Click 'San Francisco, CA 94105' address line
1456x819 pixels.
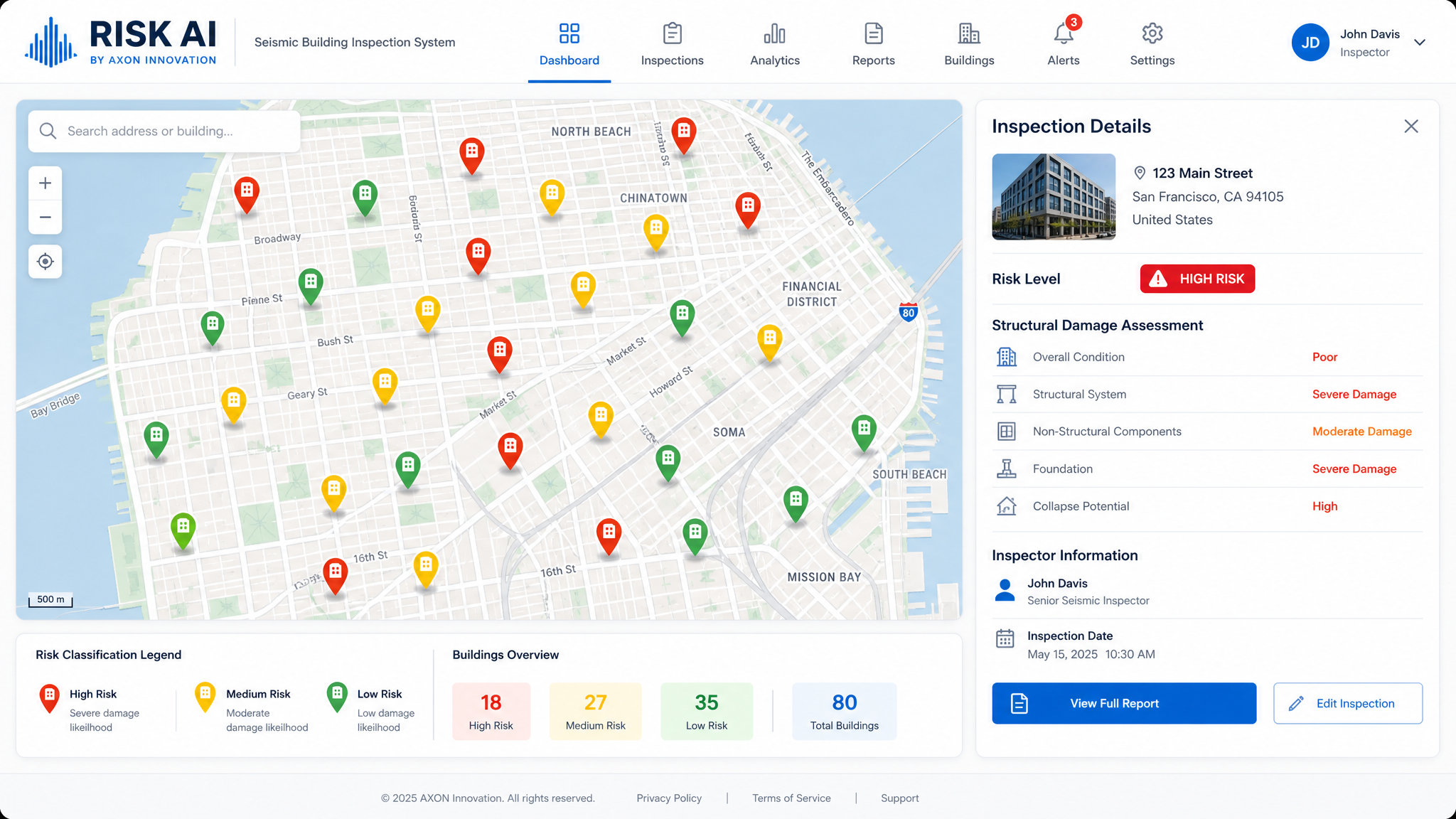click(x=1207, y=197)
